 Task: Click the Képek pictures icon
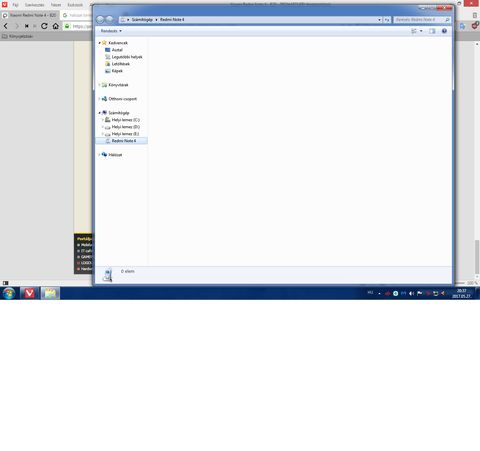point(108,71)
